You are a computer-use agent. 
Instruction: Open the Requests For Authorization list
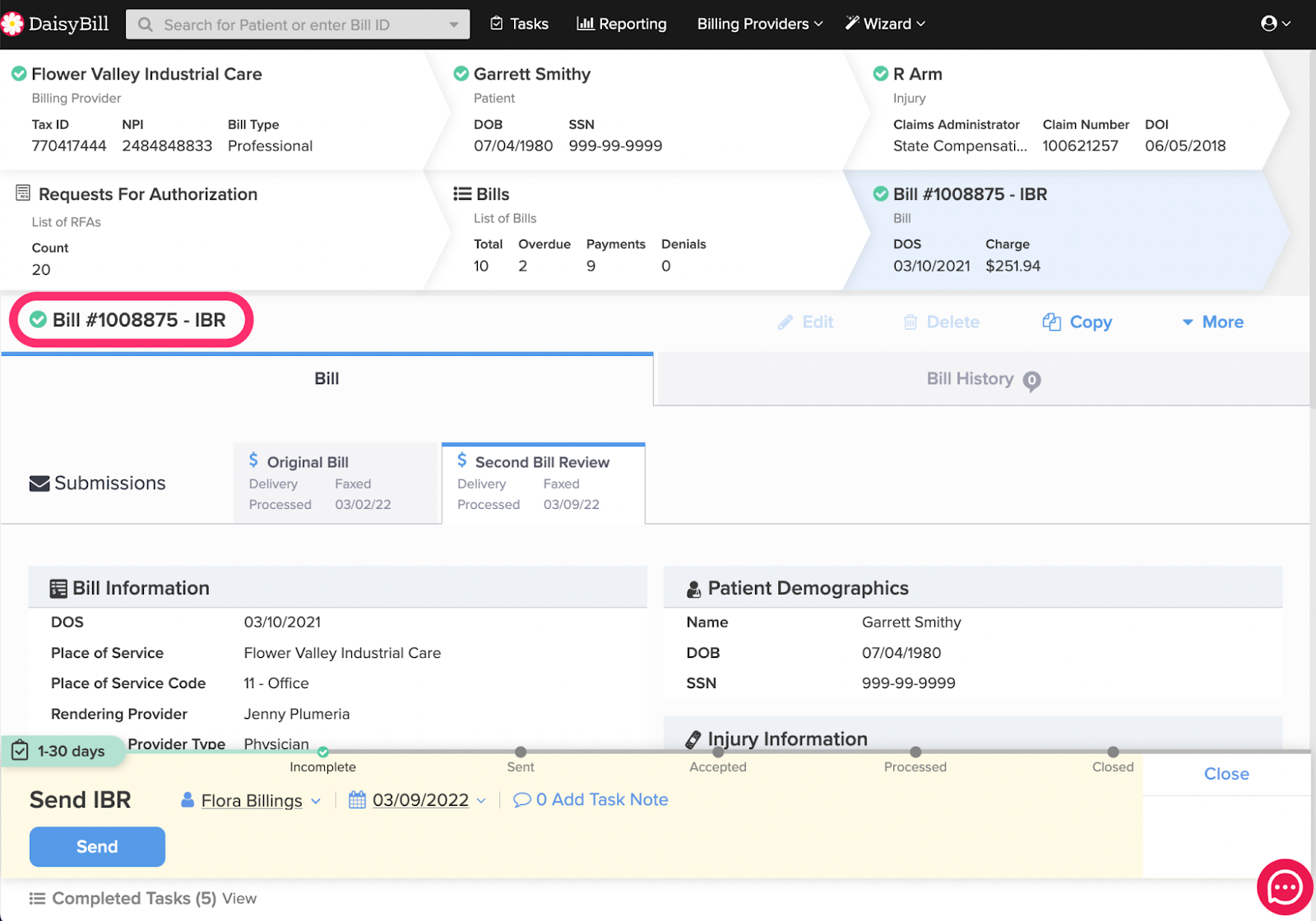tap(148, 194)
